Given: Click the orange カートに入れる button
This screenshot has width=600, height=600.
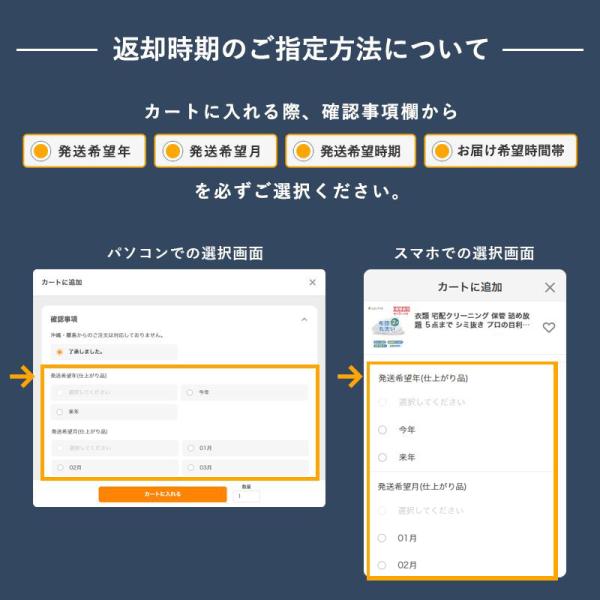Looking at the screenshot, I should click(163, 494).
